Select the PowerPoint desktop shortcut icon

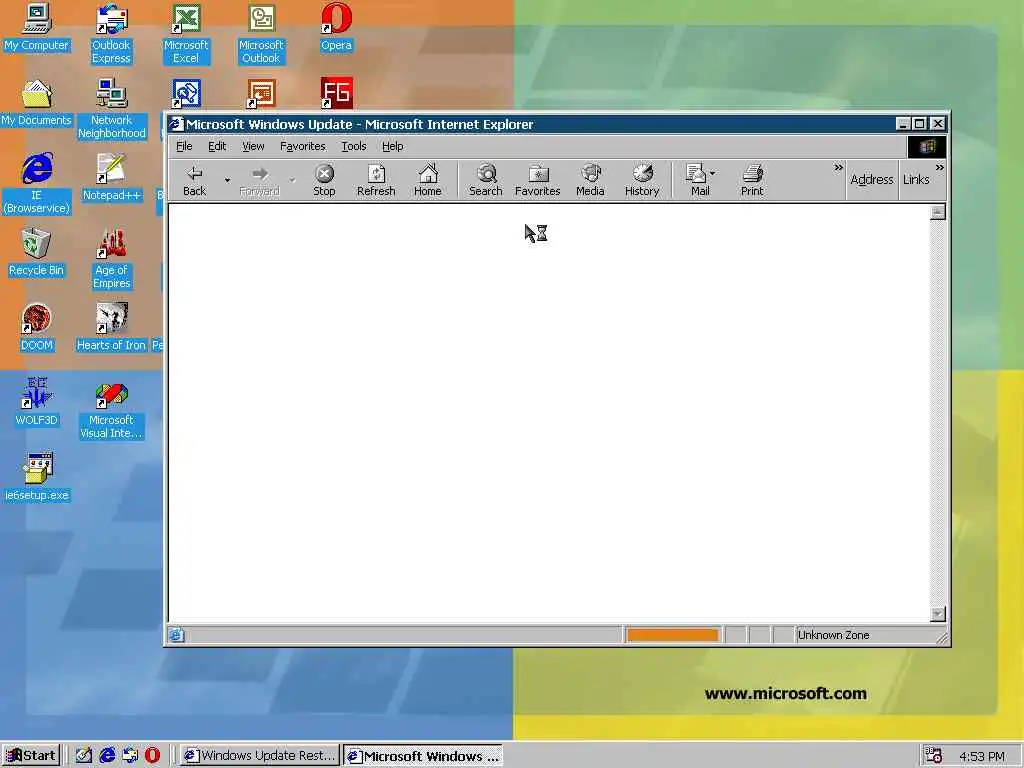tap(261, 93)
